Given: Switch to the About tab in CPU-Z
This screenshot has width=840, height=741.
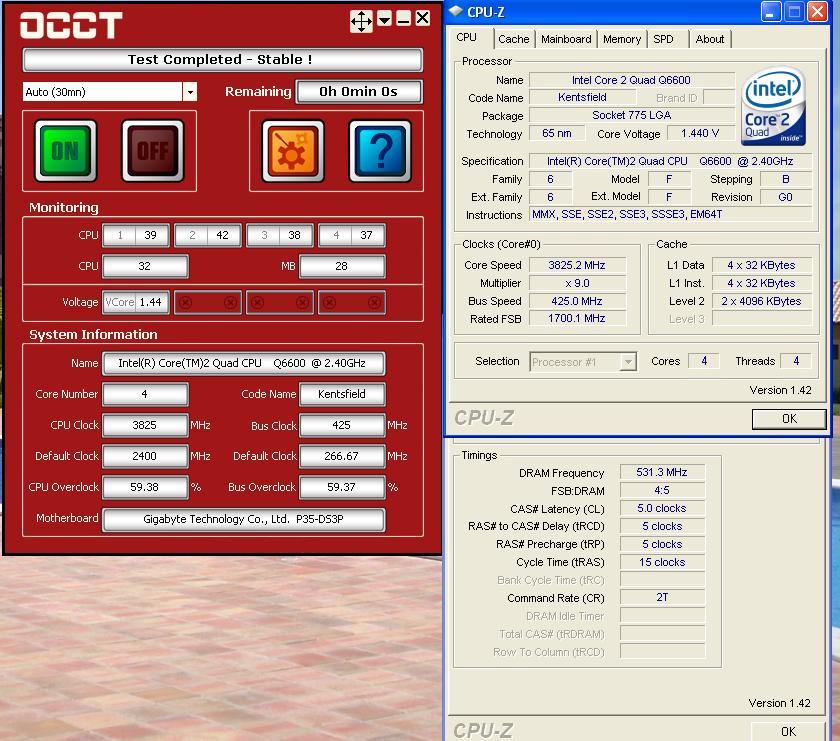Looking at the screenshot, I should (x=709, y=39).
